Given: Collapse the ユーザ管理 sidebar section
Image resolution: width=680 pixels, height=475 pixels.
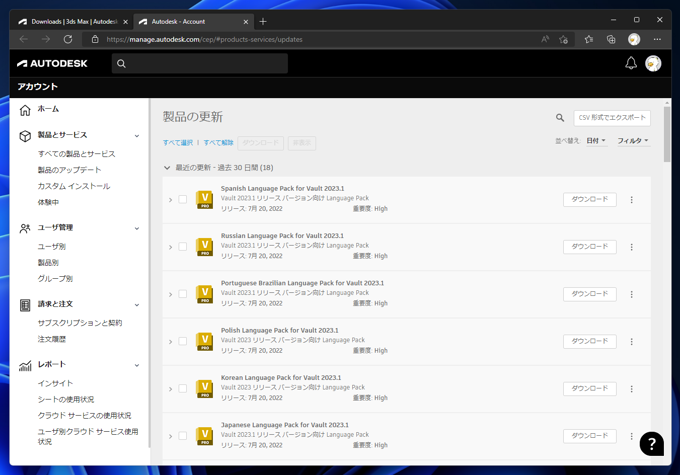Looking at the screenshot, I should pos(137,228).
